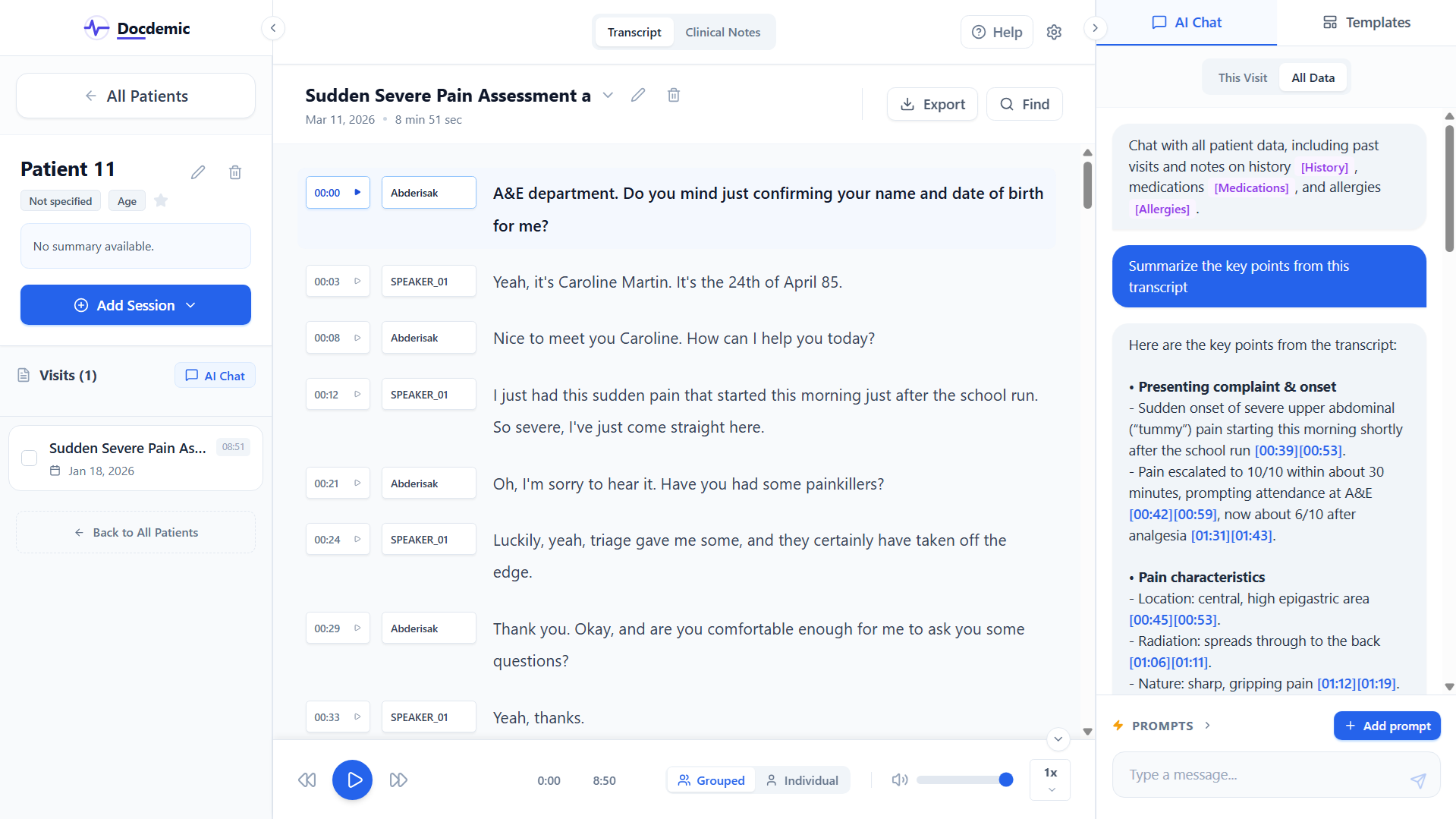Adjust the volume slider

(965, 780)
